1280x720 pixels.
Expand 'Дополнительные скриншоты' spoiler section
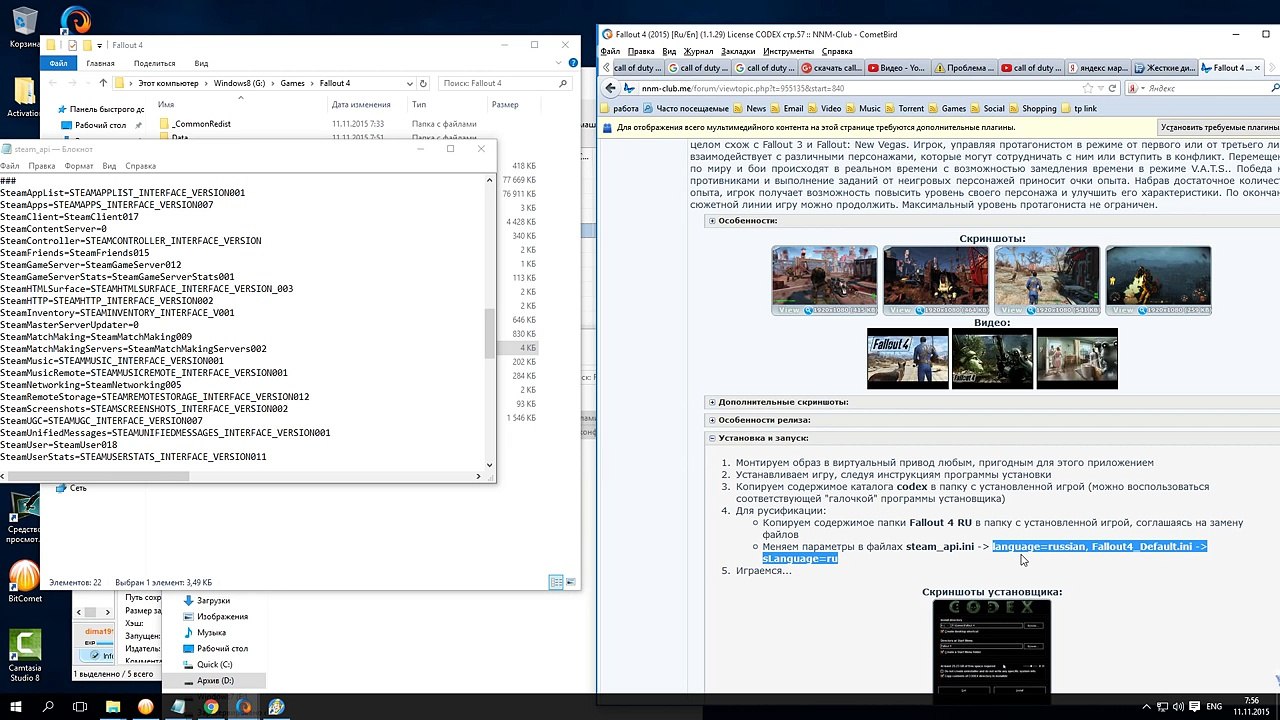712,402
